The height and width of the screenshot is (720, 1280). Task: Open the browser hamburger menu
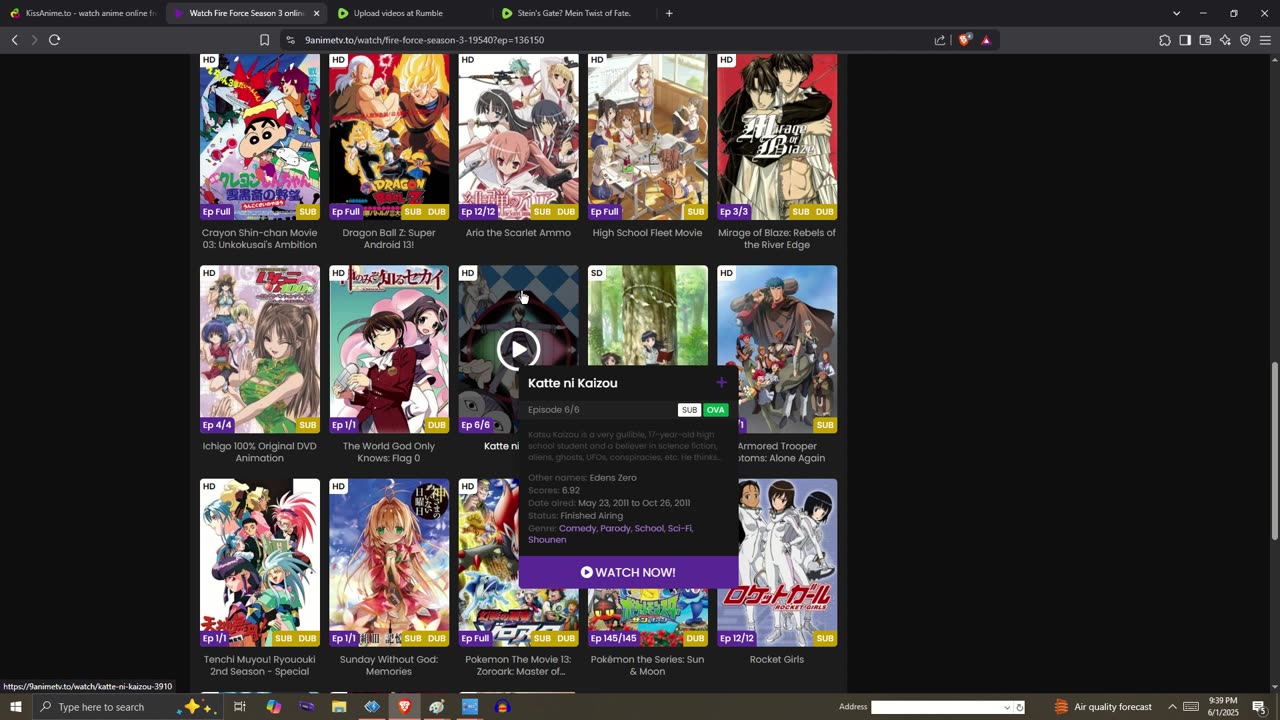coord(1265,40)
